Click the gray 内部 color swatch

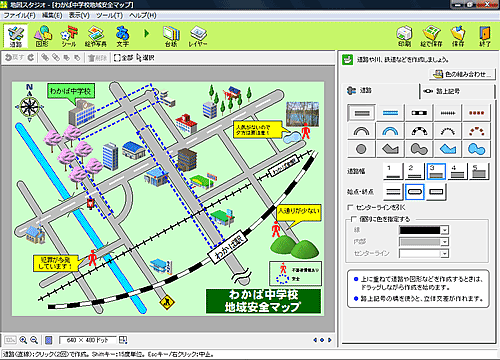[420, 242]
